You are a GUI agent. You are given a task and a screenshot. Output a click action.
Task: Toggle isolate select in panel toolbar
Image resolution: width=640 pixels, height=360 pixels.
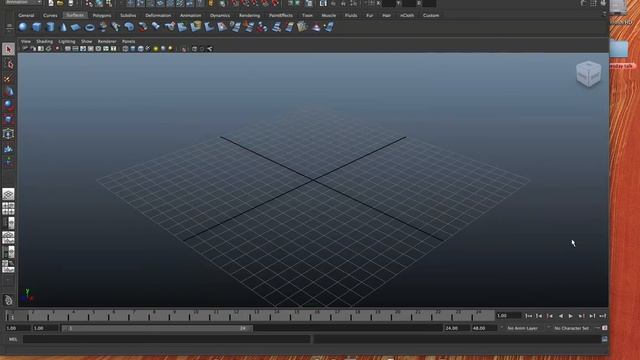(184, 49)
